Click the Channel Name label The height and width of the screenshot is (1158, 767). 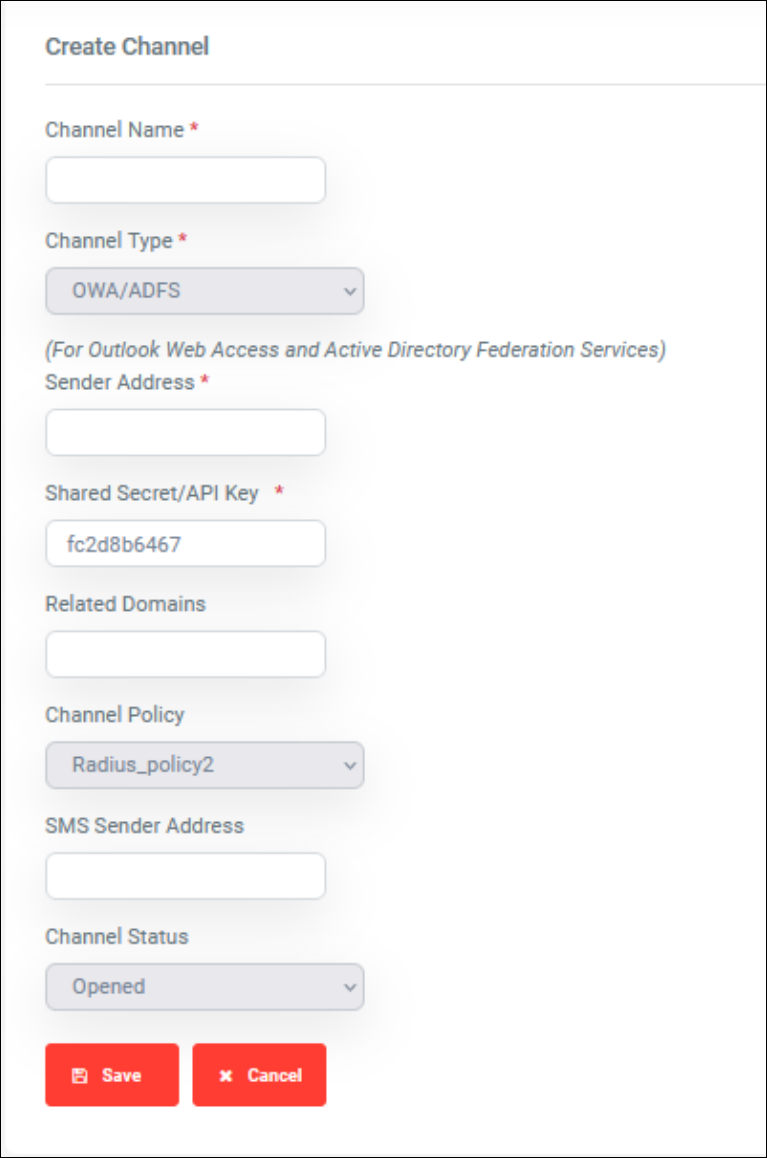(114, 130)
